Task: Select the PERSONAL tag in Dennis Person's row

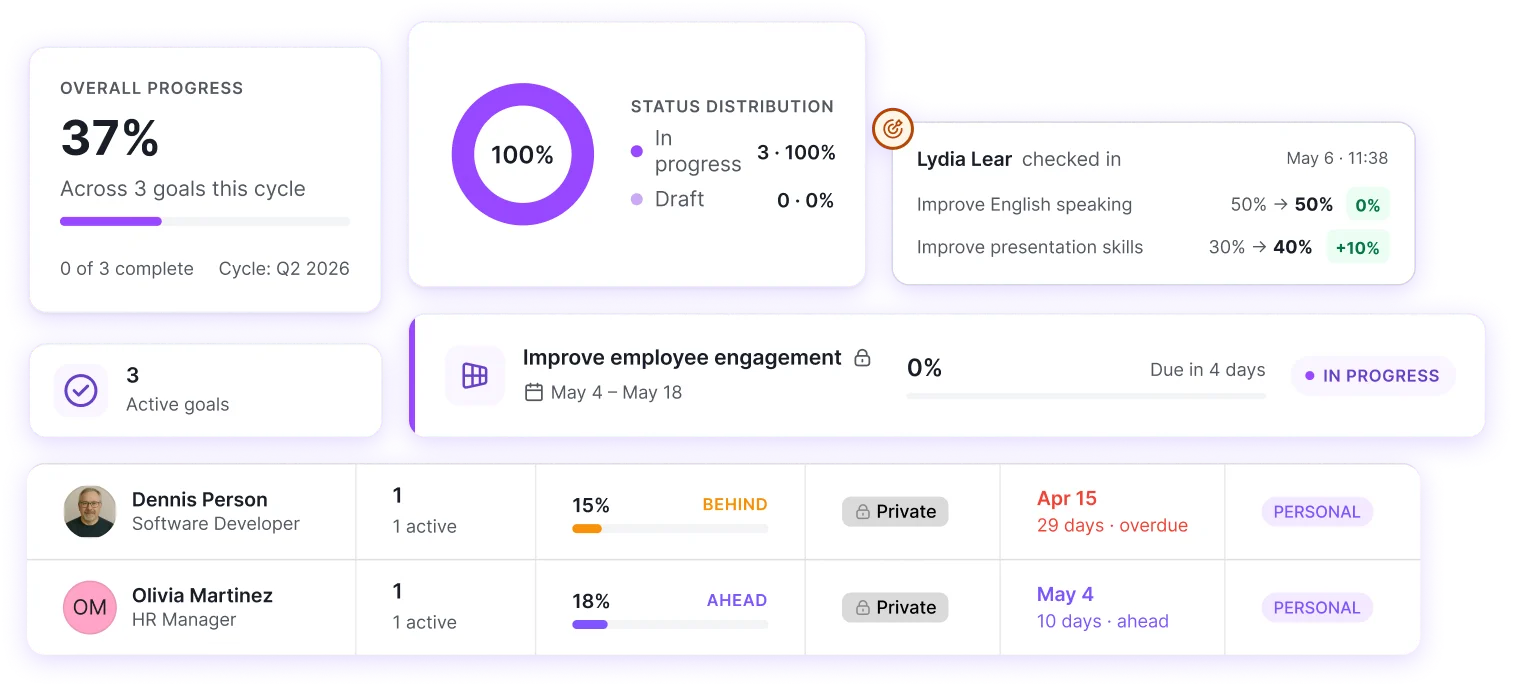Action: tap(1317, 512)
